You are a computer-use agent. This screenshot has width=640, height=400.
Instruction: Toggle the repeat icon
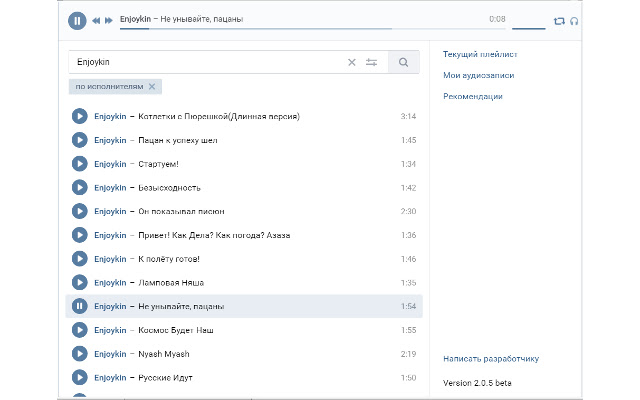(558, 20)
